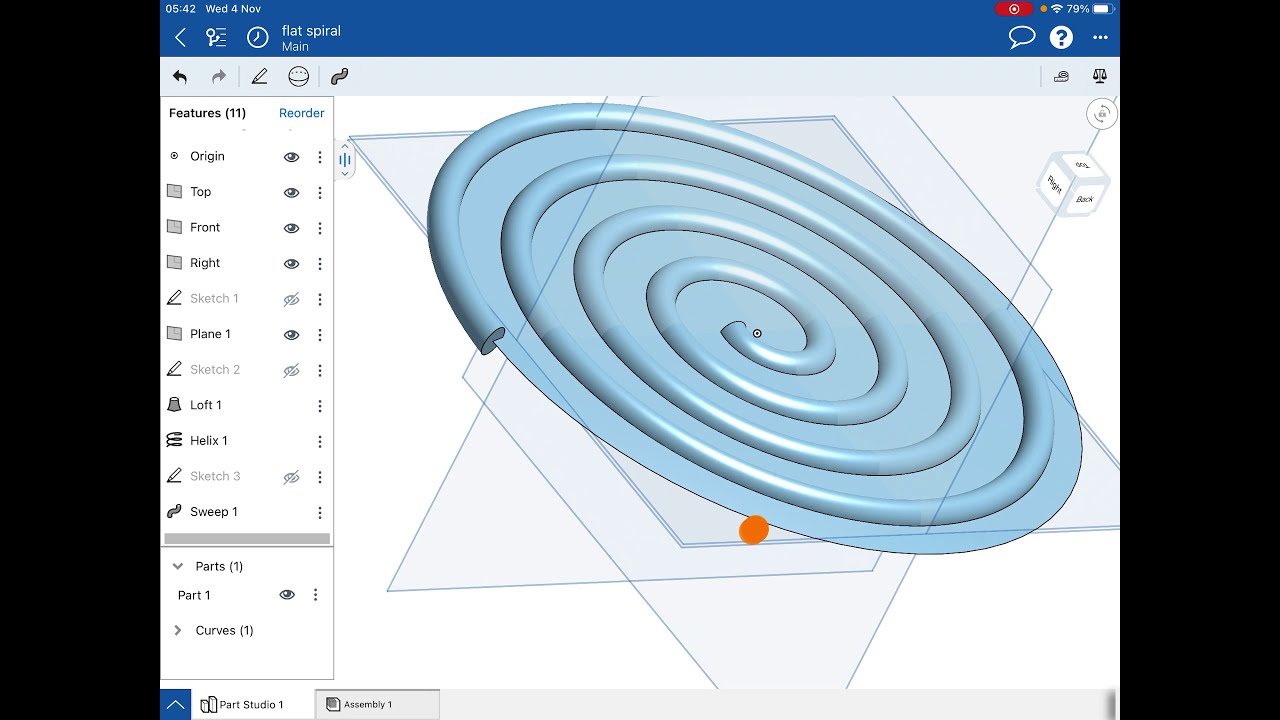Tap the feature list rollback bar

[247, 538]
